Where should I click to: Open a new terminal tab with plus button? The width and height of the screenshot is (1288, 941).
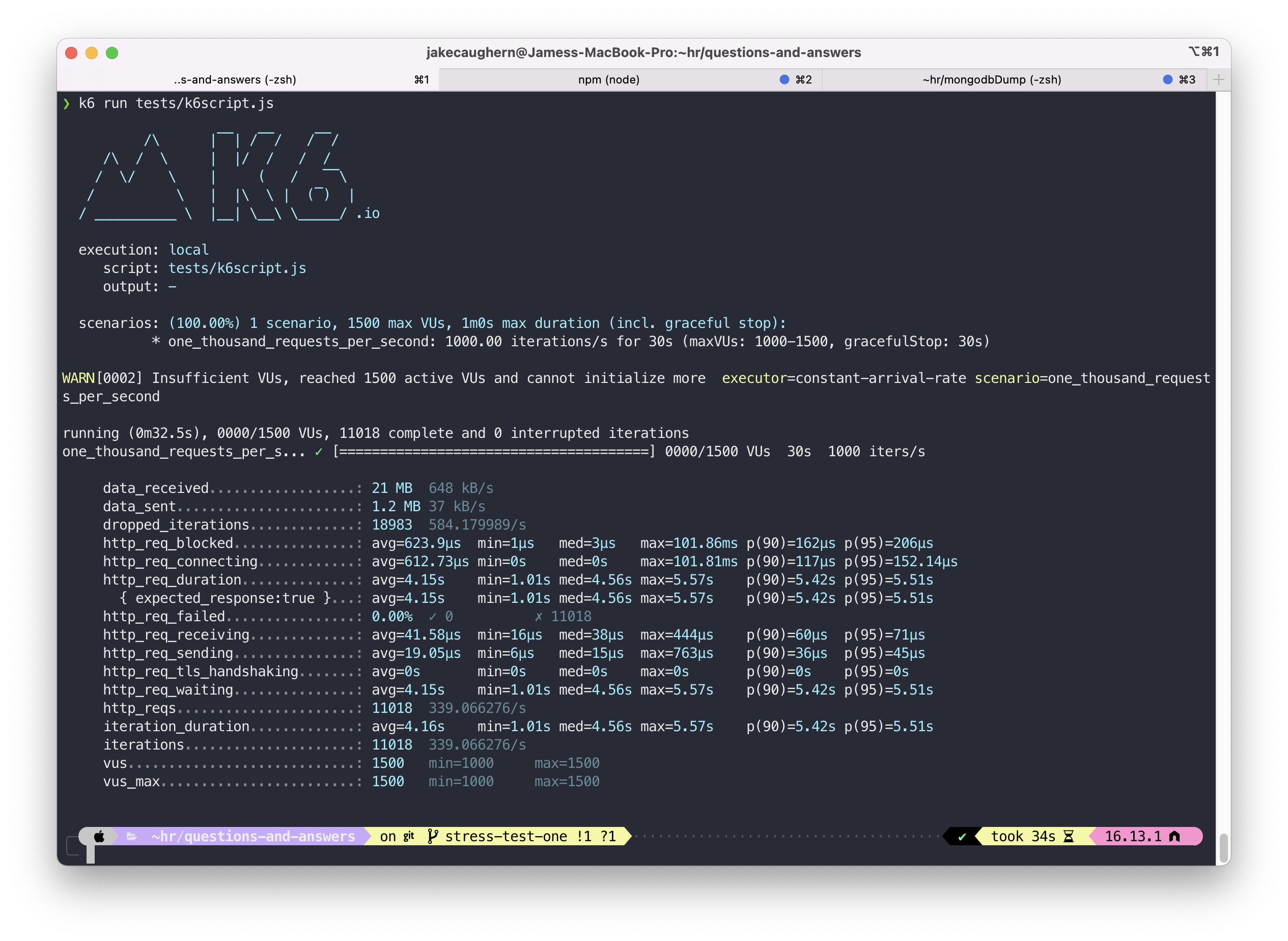click(x=1218, y=80)
